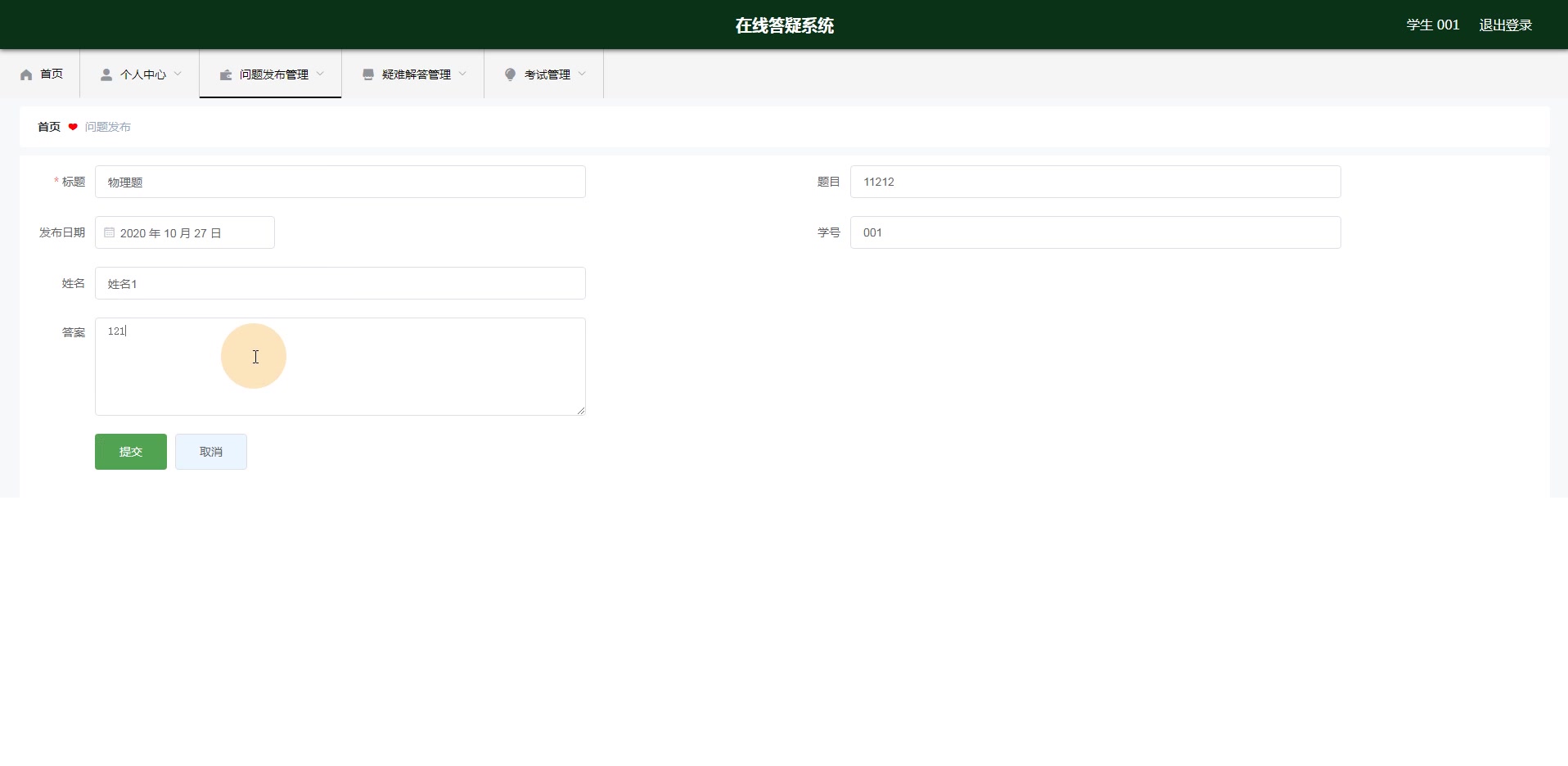This screenshot has height=766, width=1568.
Task: Click the 学生 001 user label
Action: pyautogui.click(x=1433, y=25)
